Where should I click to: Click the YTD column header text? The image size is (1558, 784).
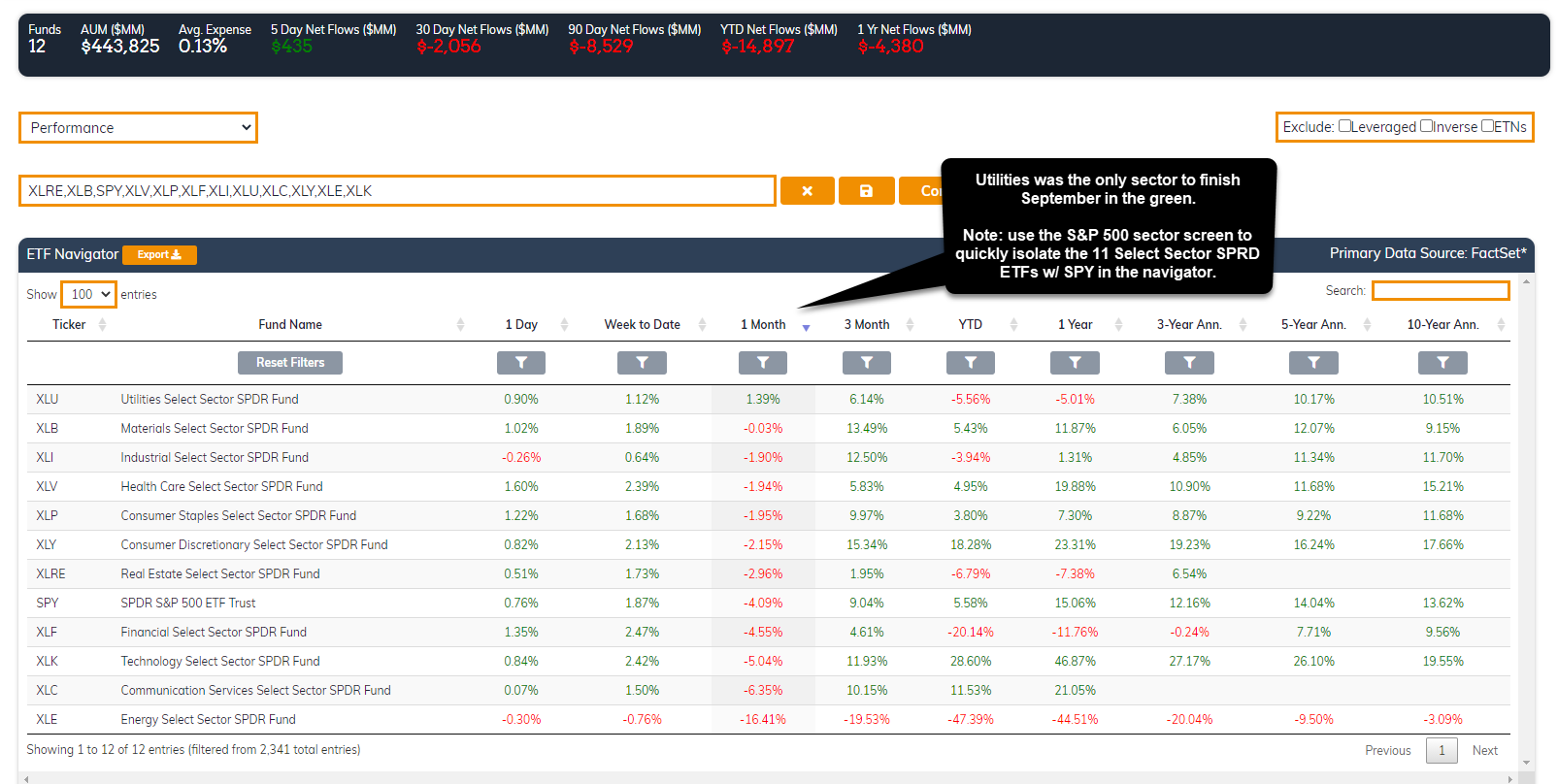coord(970,324)
